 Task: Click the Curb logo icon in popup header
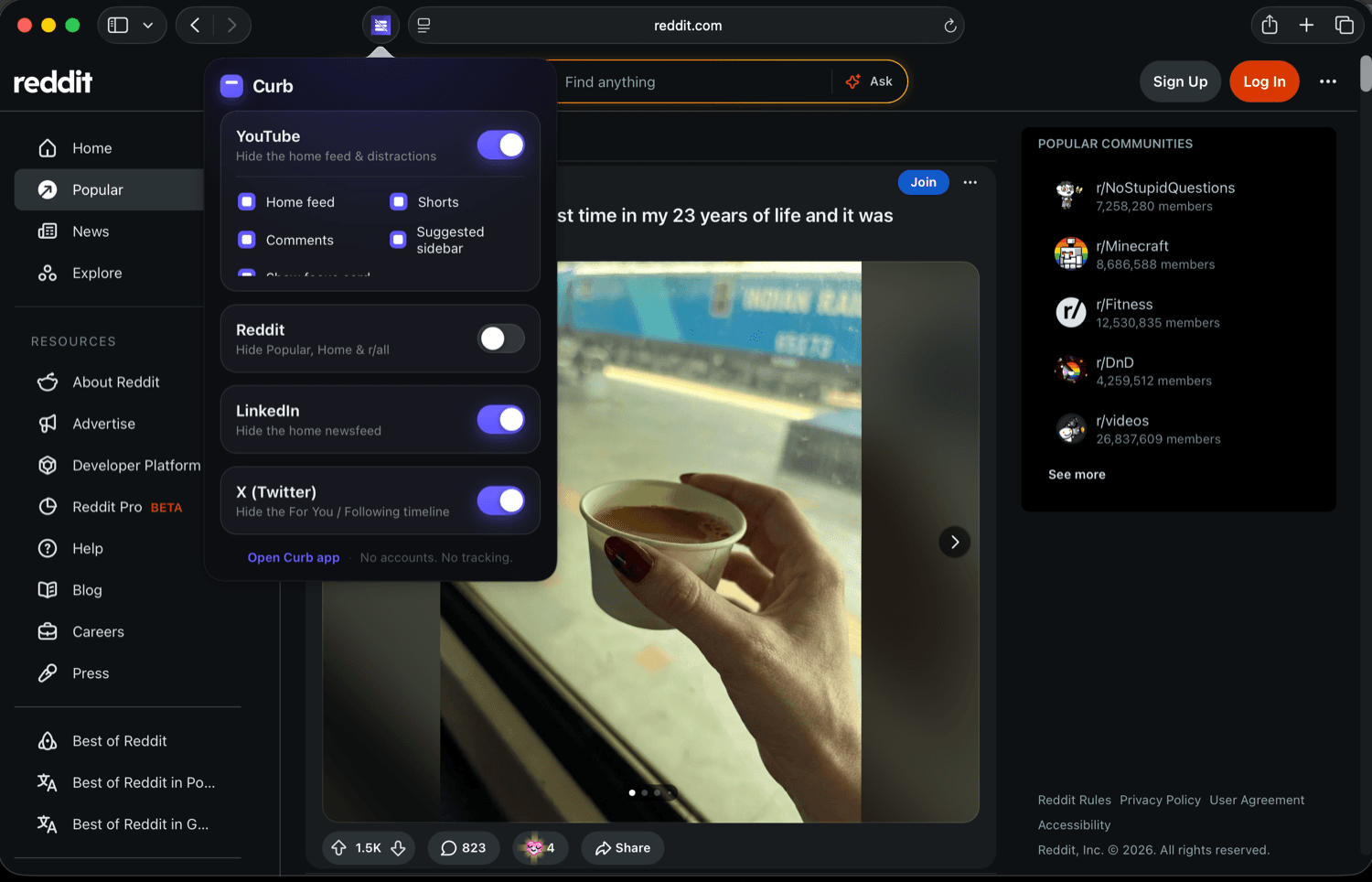coord(231,86)
